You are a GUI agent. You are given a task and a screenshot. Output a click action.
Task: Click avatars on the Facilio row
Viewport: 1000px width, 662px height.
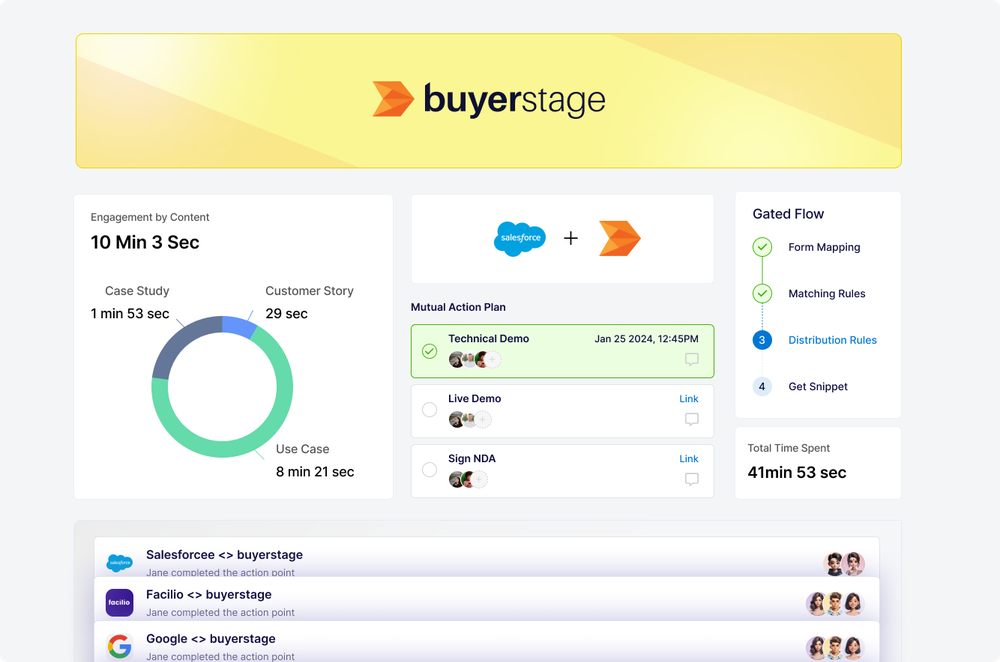(835, 603)
